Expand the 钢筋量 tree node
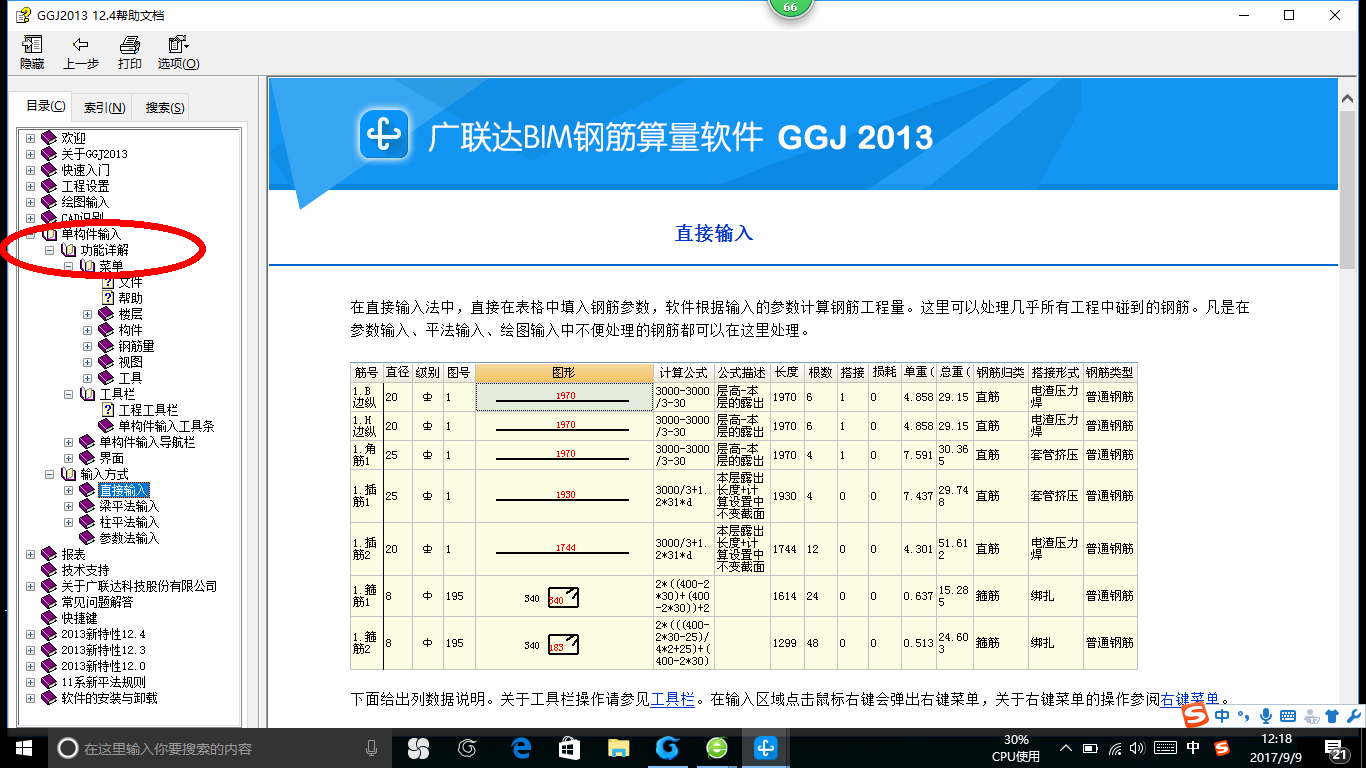This screenshot has width=1366, height=768. tap(87, 346)
